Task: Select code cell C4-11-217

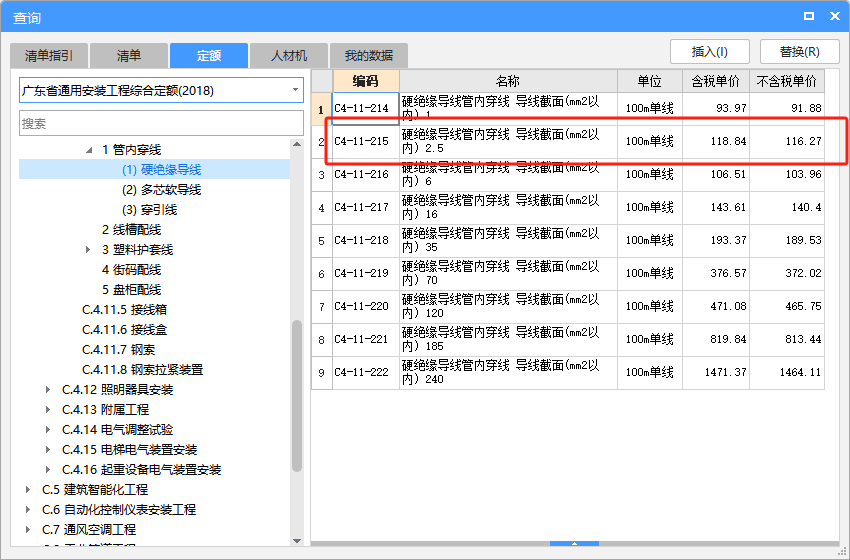Action: [366, 208]
